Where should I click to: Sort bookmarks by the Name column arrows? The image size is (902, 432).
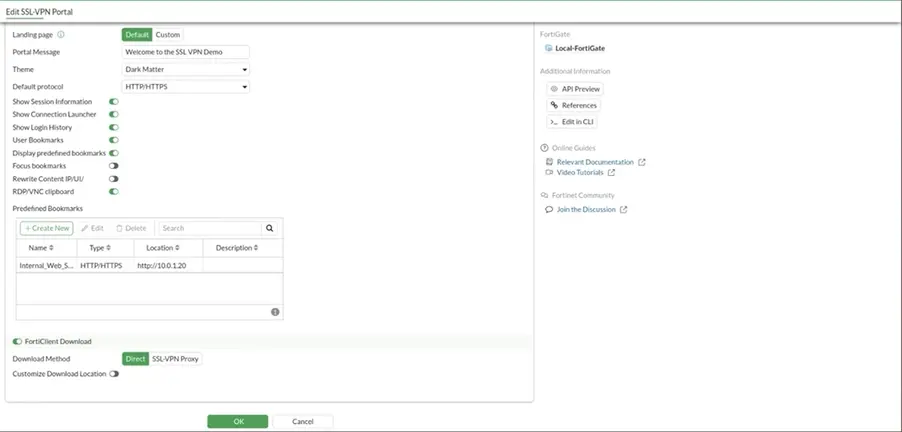coord(51,248)
